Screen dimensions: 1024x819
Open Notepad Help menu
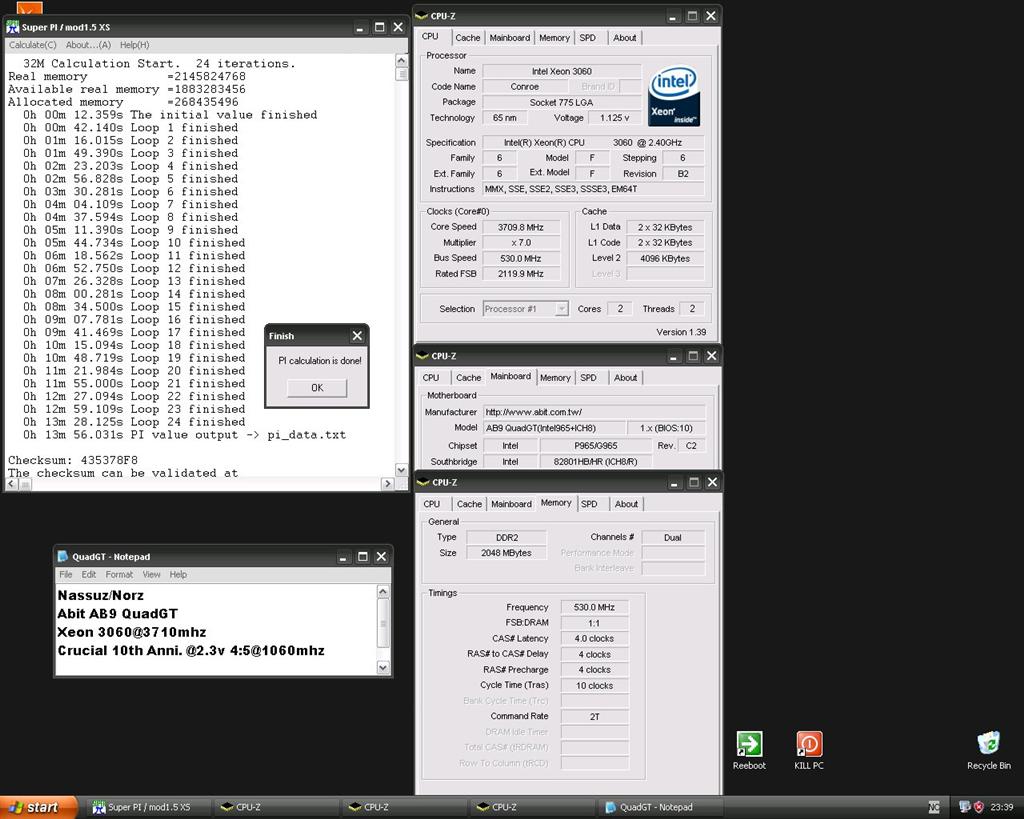pyautogui.click(x=178, y=575)
